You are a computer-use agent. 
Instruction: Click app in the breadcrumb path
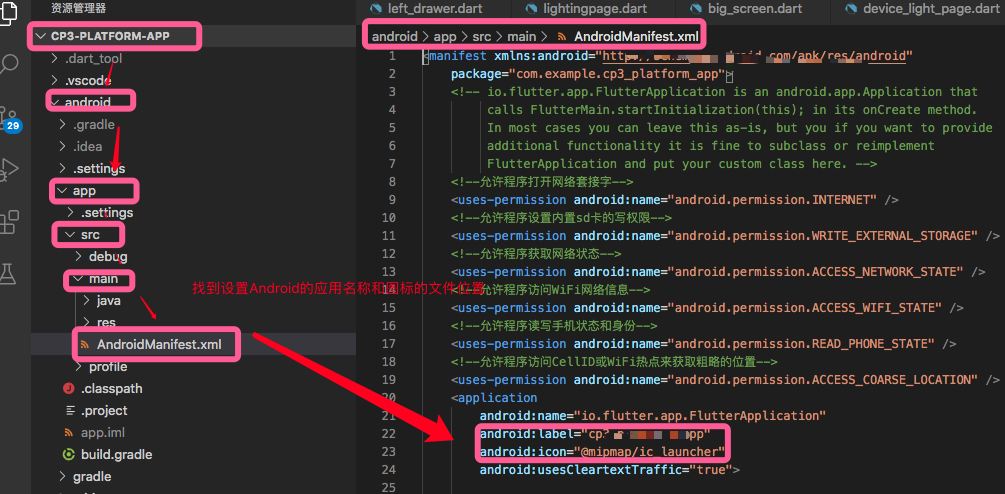445,37
